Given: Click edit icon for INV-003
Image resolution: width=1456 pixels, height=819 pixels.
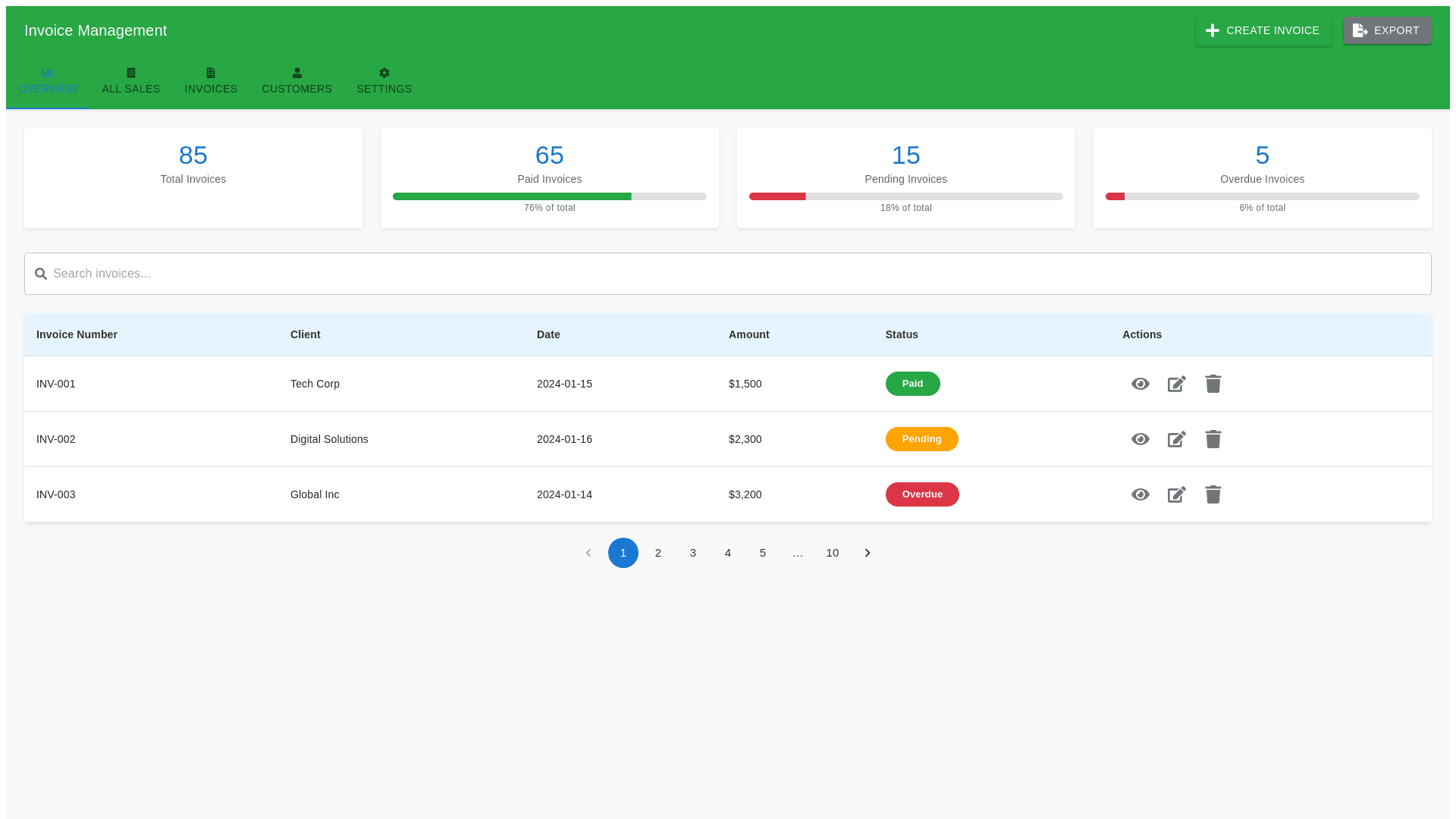Looking at the screenshot, I should point(1176,494).
